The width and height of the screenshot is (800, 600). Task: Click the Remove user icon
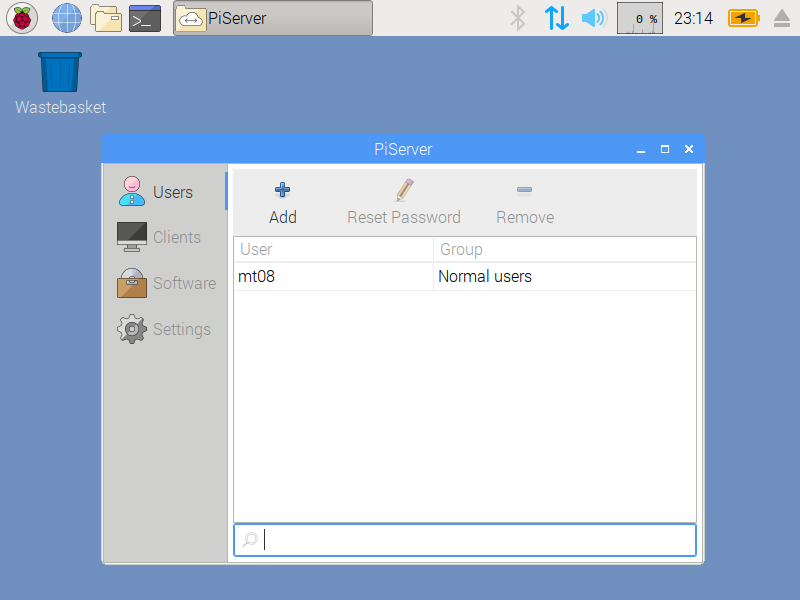[524, 190]
